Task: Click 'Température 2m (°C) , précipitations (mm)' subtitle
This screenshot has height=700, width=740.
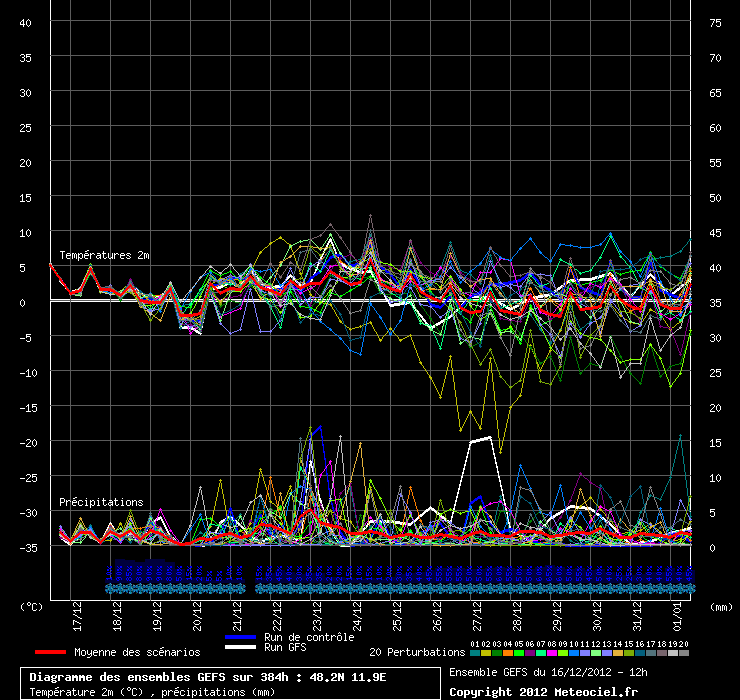Action: point(152,692)
